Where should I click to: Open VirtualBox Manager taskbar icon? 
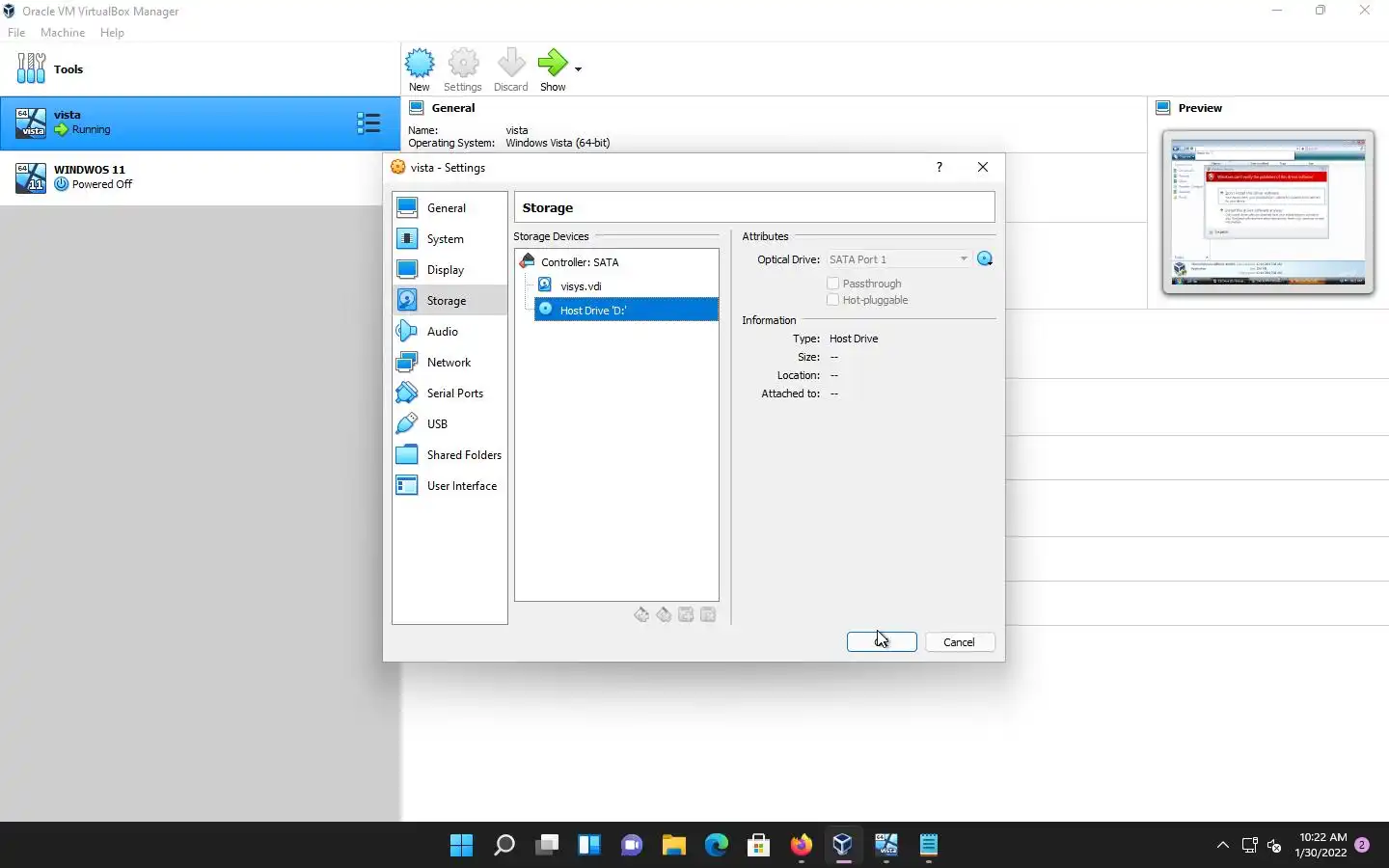[x=843, y=845]
